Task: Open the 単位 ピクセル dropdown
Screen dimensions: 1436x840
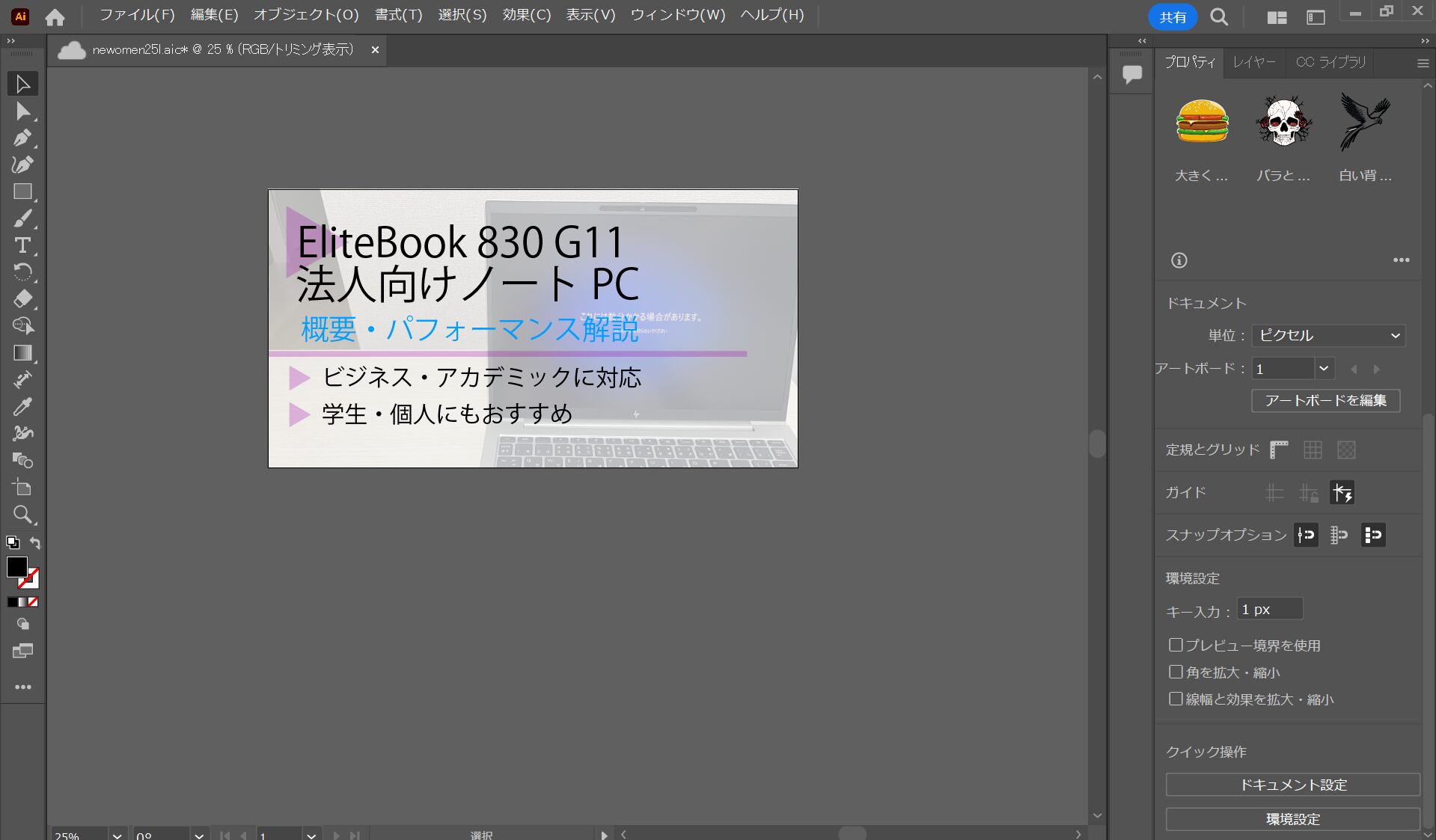Action: (x=1329, y=335)
